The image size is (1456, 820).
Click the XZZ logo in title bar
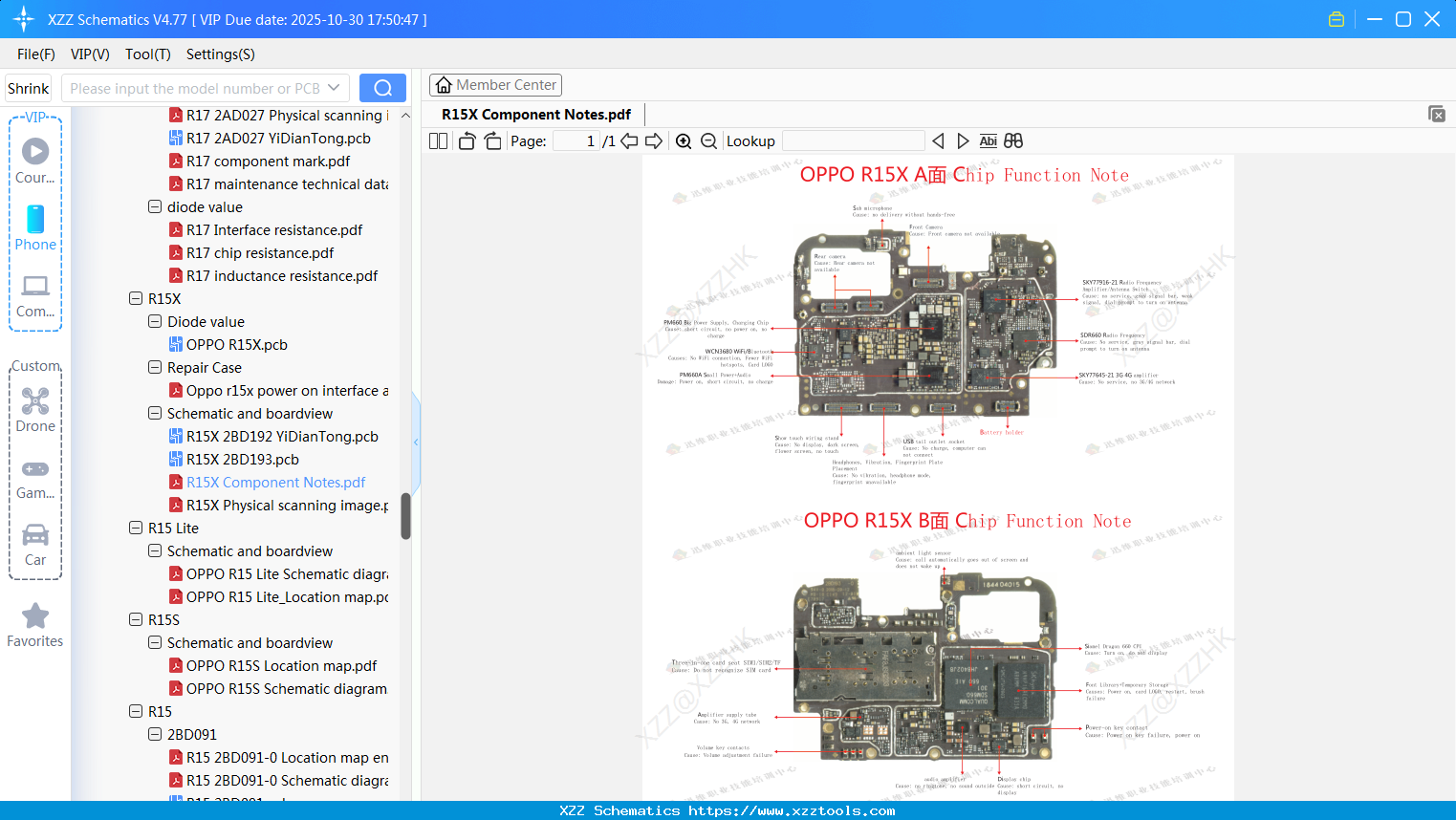pos(24,19)
